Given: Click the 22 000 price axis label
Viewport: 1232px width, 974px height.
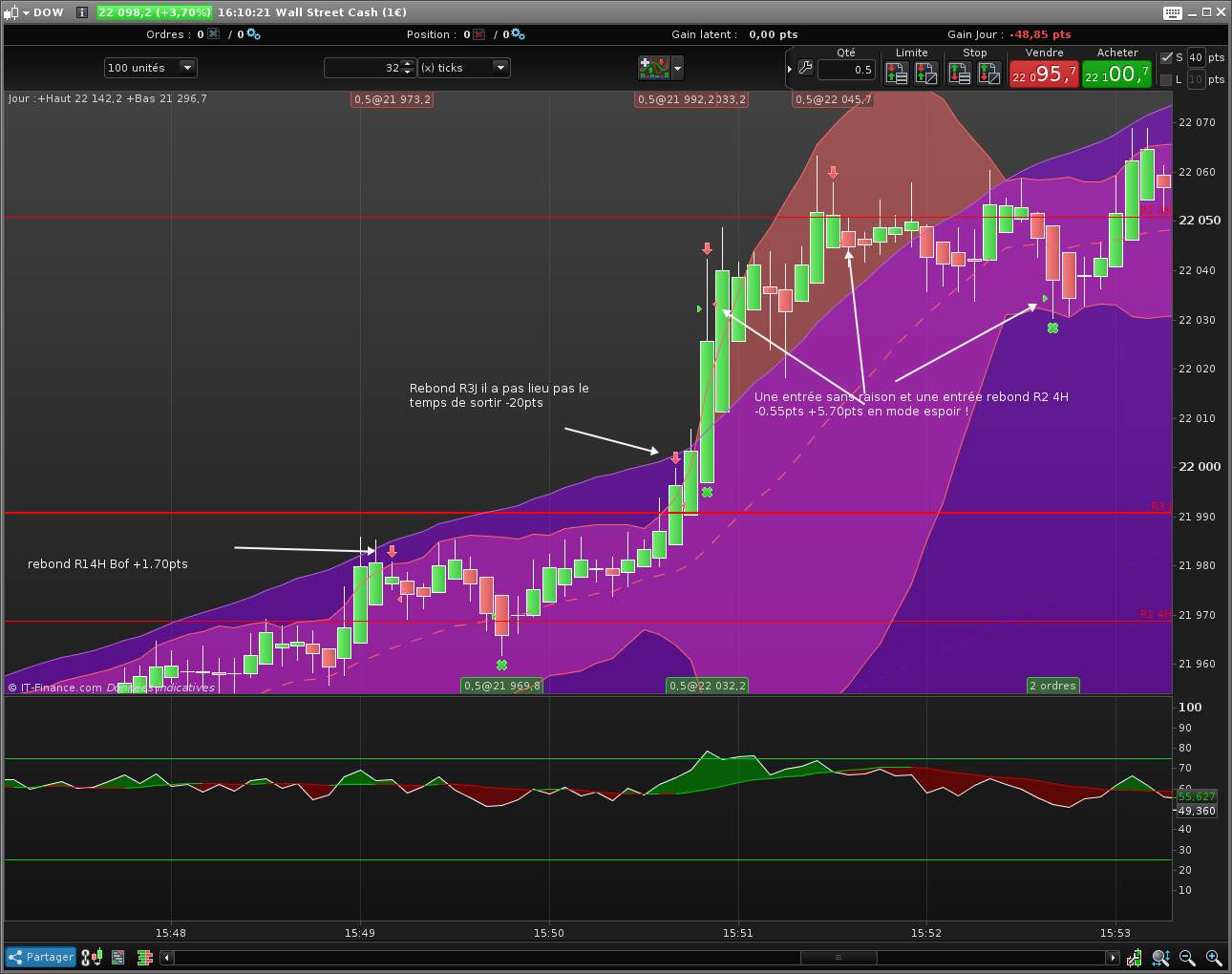Looking at the screenshot, I should pos(1200,466).
